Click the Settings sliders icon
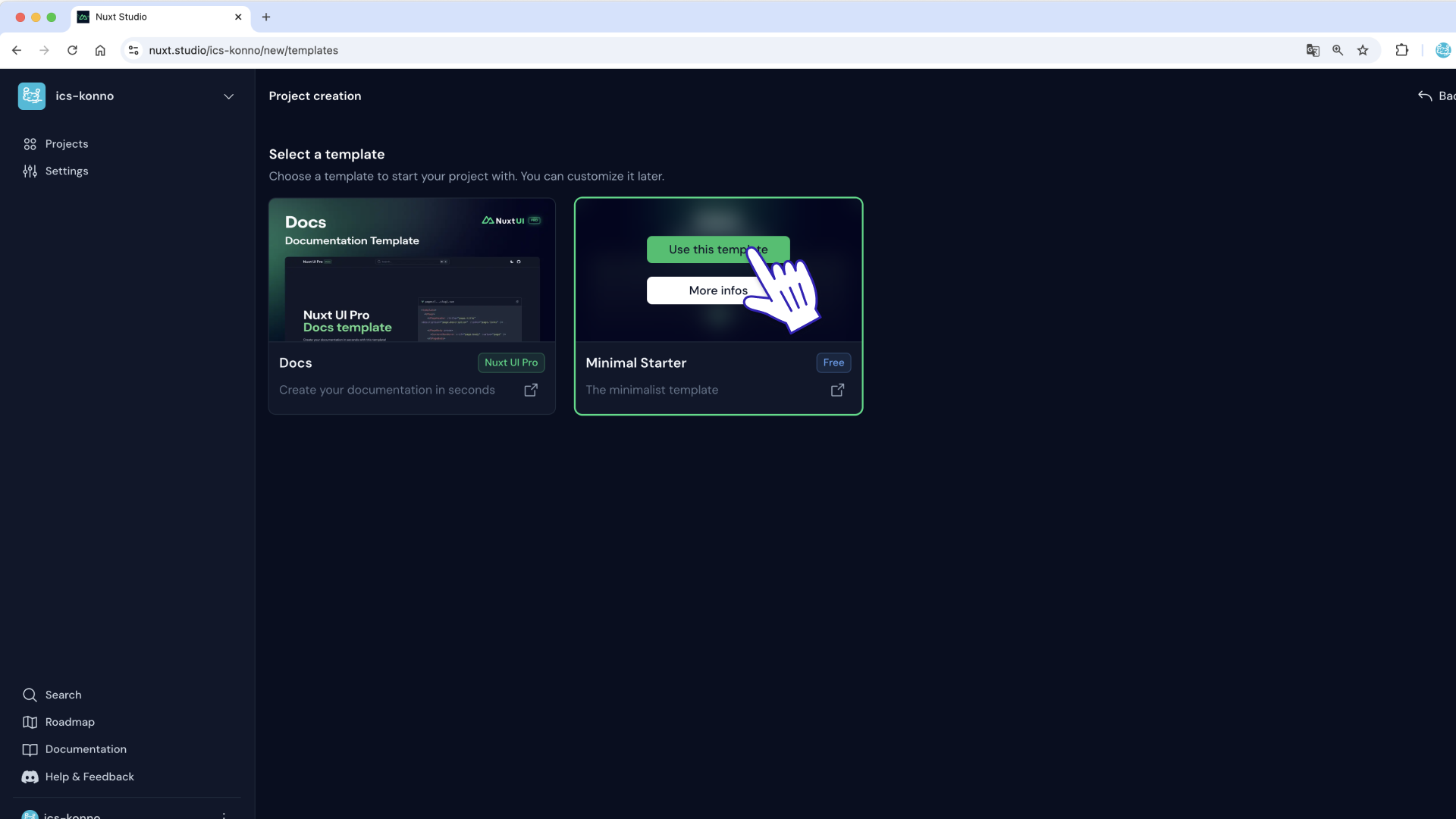 click(30, 171)
